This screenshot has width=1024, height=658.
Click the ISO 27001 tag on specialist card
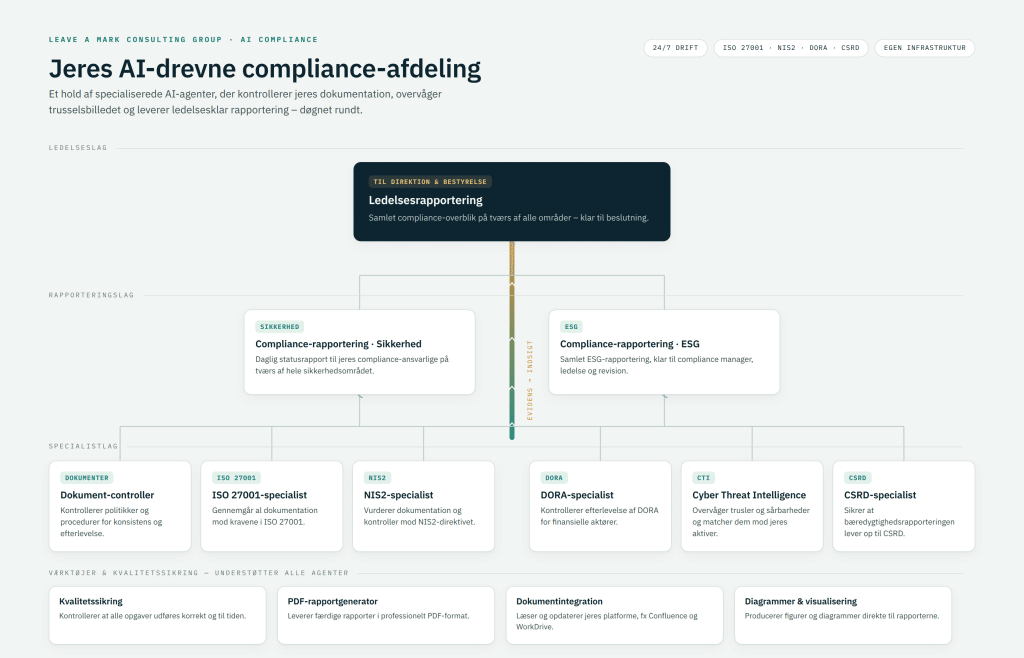(236, 478)
